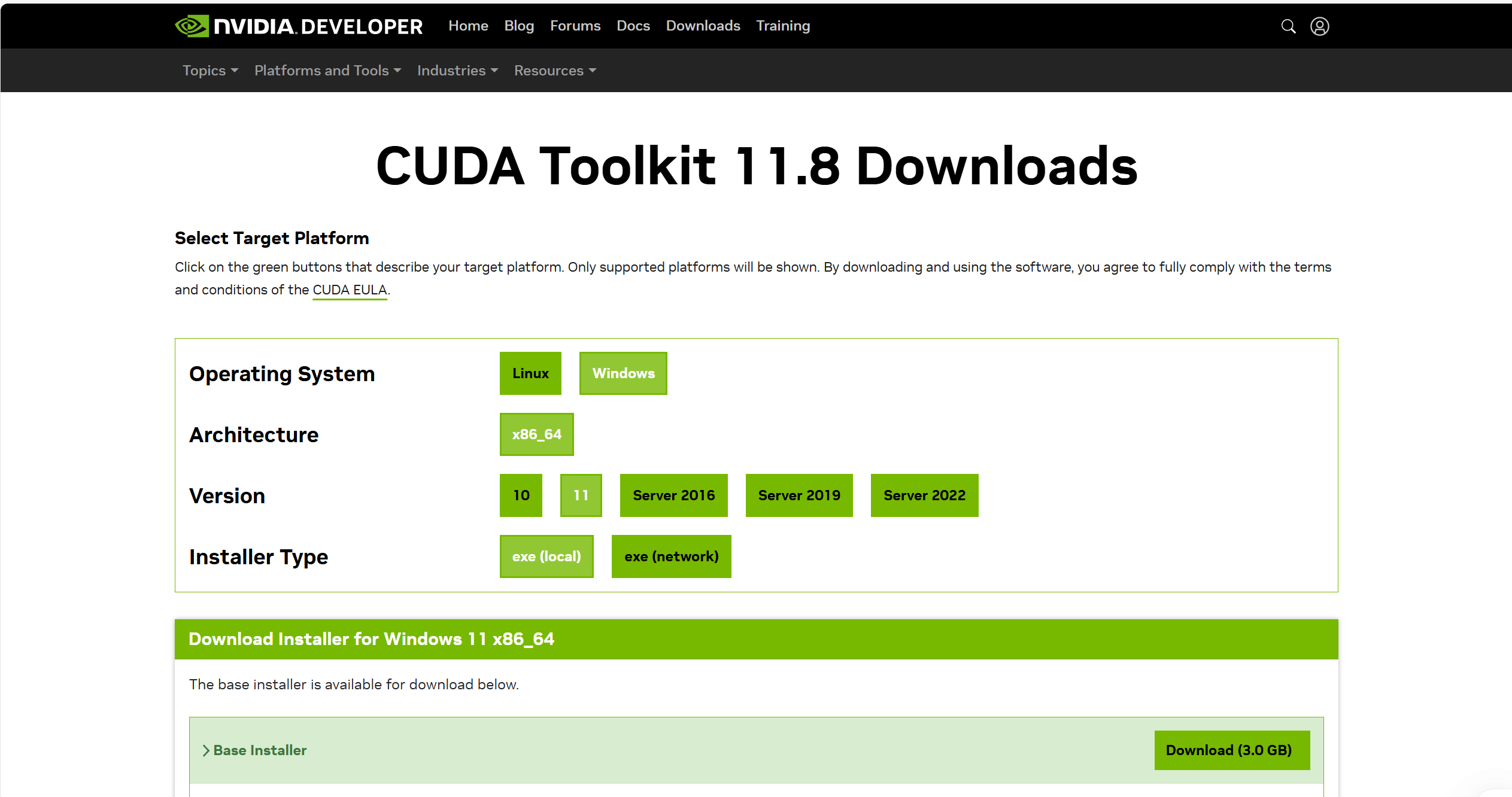This screenshot has width=1512, height=797.
Task: Click the Select Target Platform heading
Action: click(272, 238)
